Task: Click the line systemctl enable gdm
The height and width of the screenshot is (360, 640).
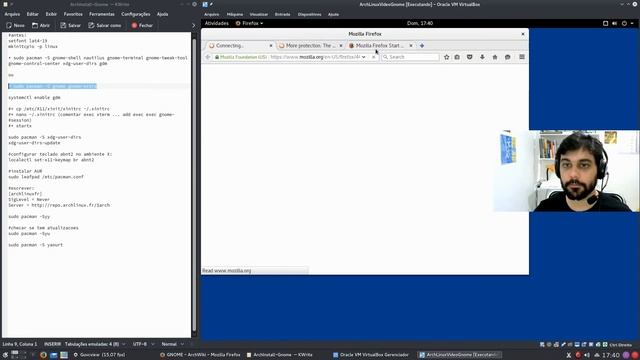Action: click(34, 98)
